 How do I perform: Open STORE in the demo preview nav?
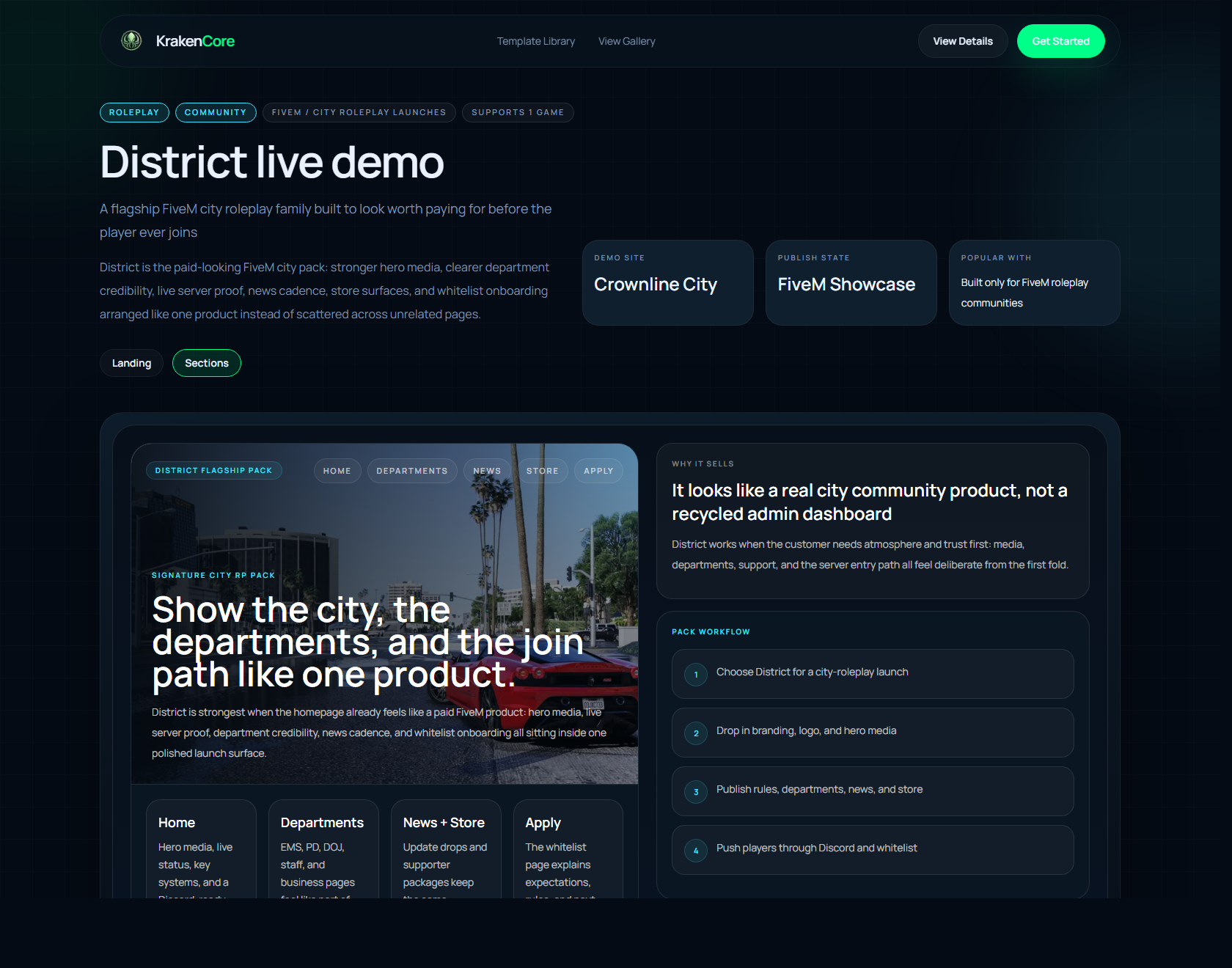tap(543, 471)
